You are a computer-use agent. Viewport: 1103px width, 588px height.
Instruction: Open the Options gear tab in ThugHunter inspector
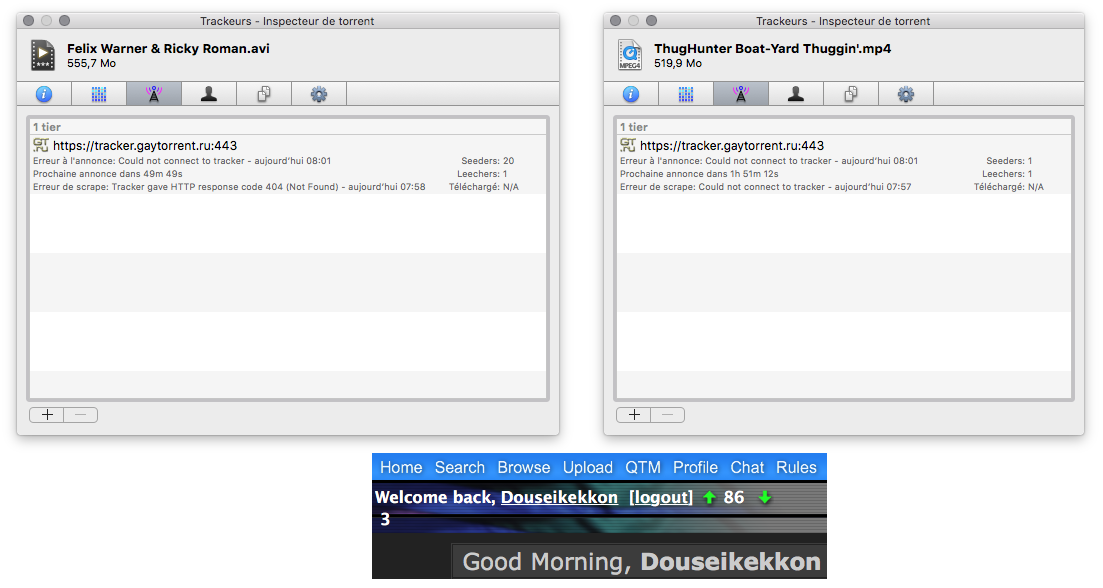tap(906, 94)
